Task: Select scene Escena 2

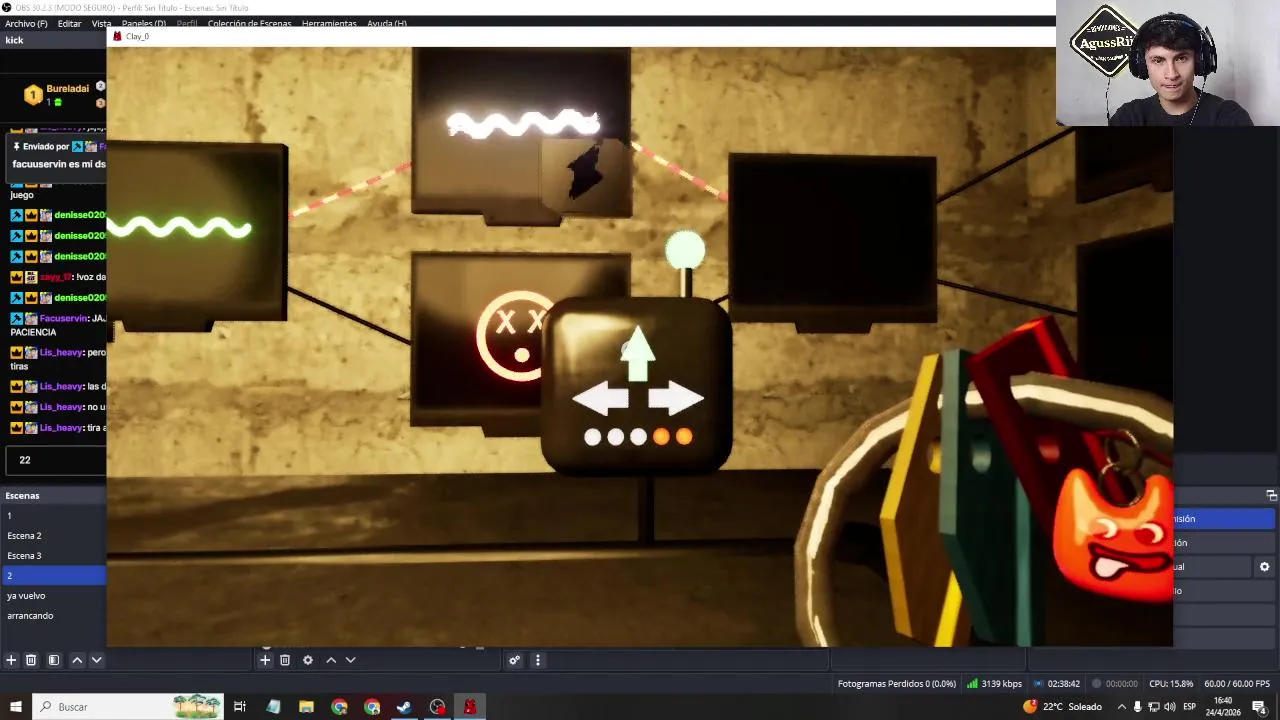Action: point(53,536)
